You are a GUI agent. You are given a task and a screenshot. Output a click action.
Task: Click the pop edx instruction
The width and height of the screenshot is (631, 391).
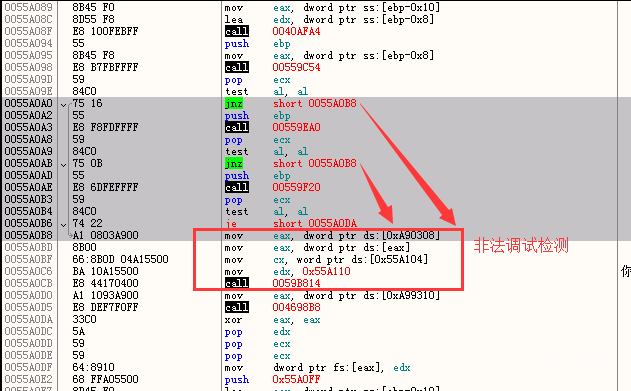258,331
